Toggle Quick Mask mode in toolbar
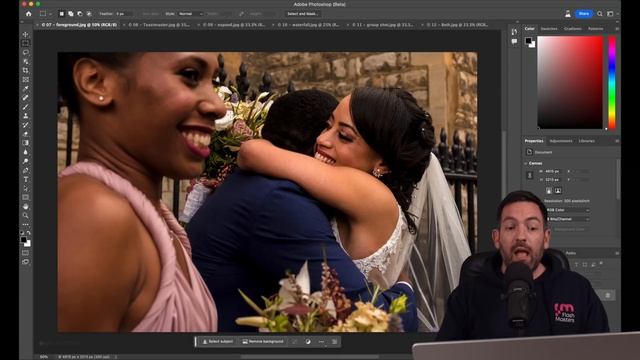 tap(26, 253)
